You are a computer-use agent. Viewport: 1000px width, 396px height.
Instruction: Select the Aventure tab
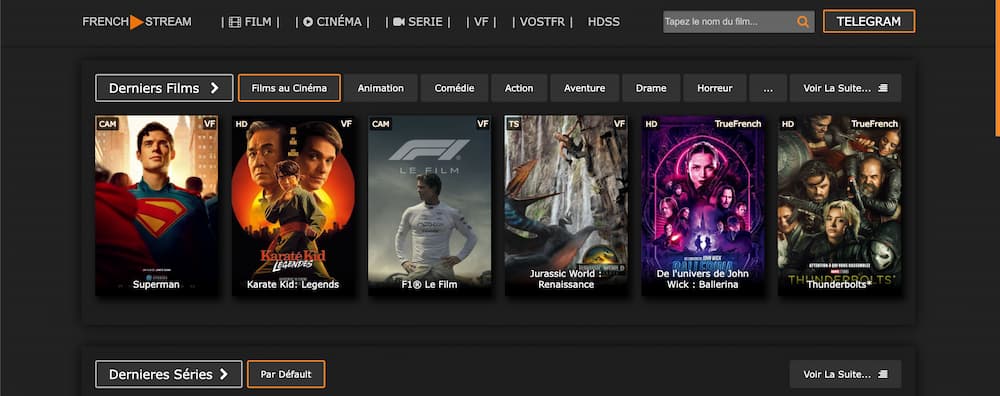585,88
